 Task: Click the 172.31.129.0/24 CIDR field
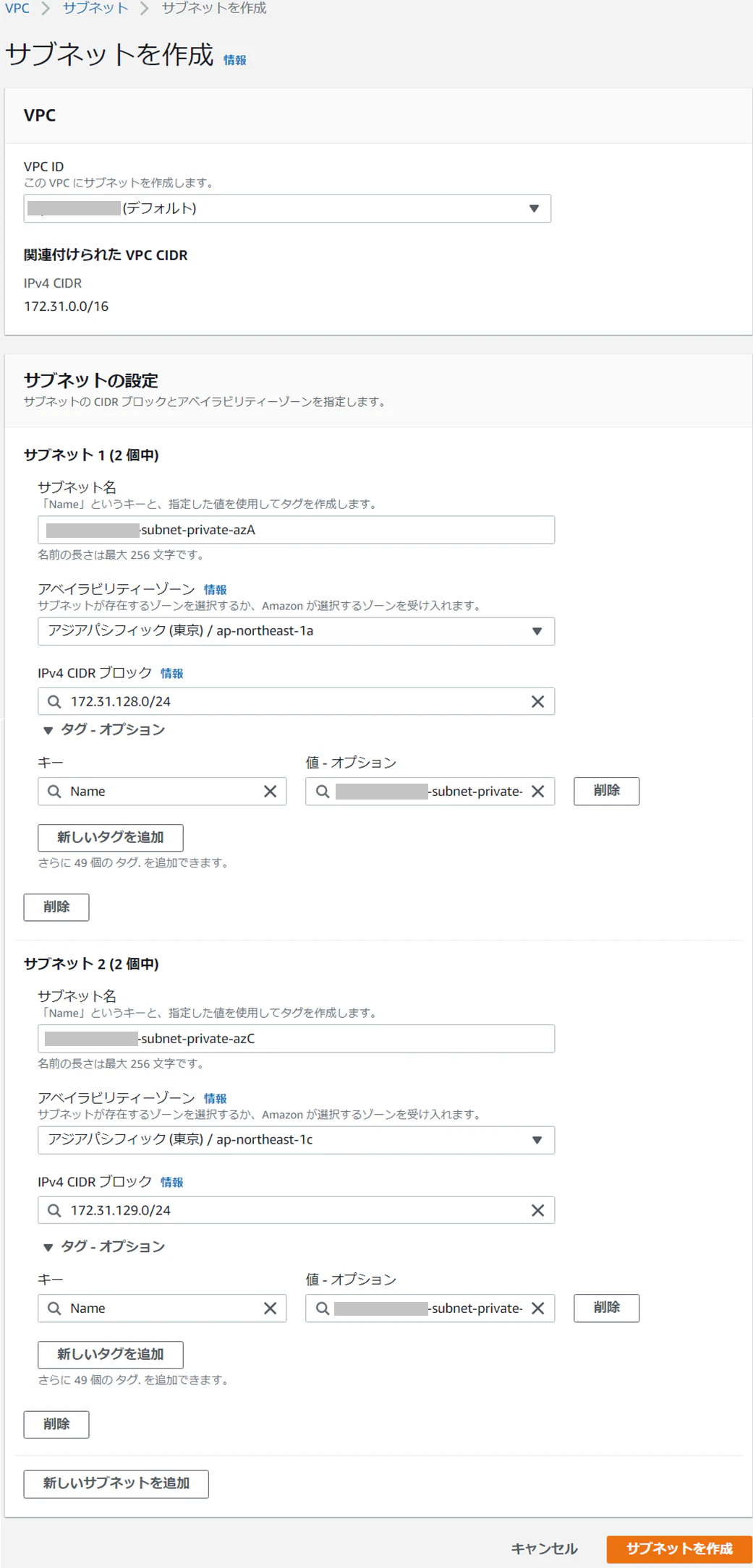coord(296,1210)
